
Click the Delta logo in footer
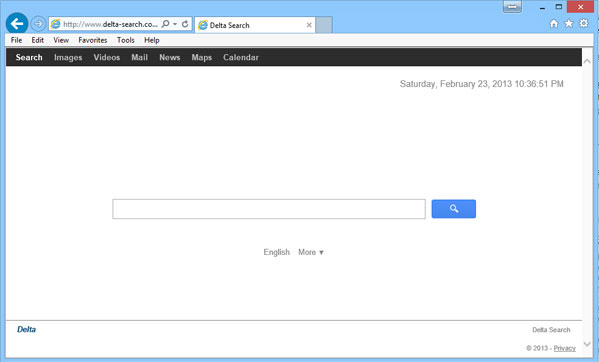(26, 329)
